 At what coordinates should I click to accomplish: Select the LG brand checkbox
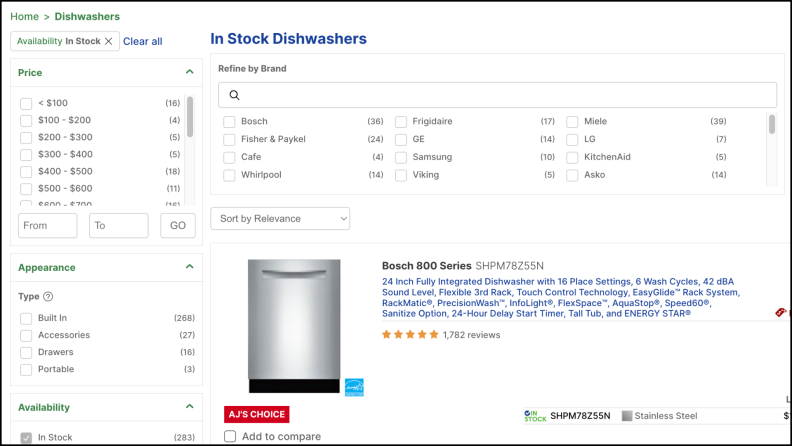[x=572, y=139]
